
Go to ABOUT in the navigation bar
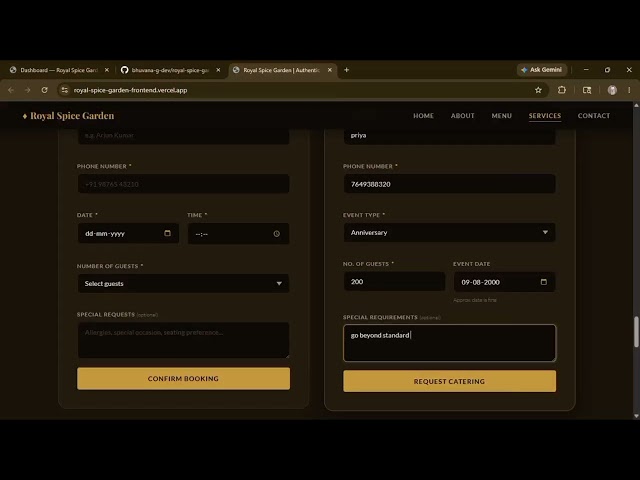[462, 116]
